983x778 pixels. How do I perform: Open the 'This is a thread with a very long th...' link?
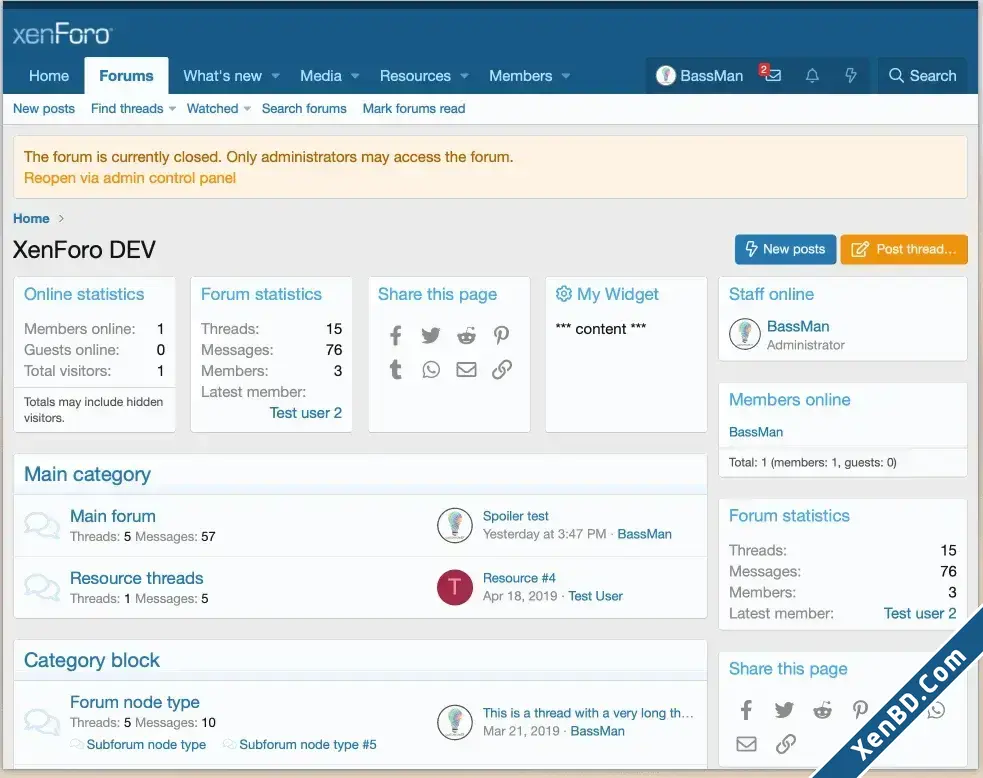(588, 713)
